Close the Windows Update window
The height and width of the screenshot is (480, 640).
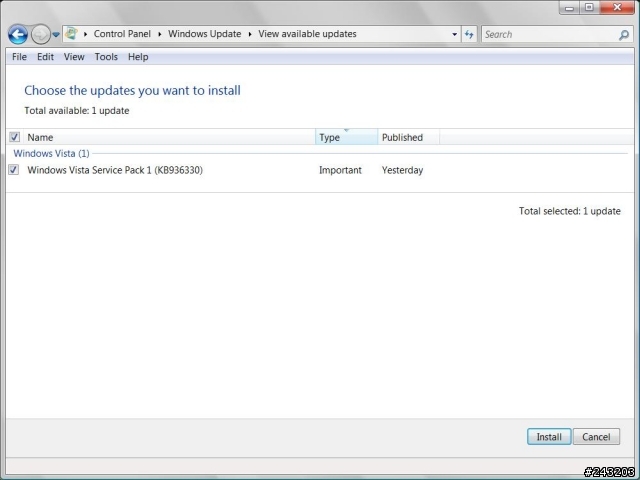point(617,8)
